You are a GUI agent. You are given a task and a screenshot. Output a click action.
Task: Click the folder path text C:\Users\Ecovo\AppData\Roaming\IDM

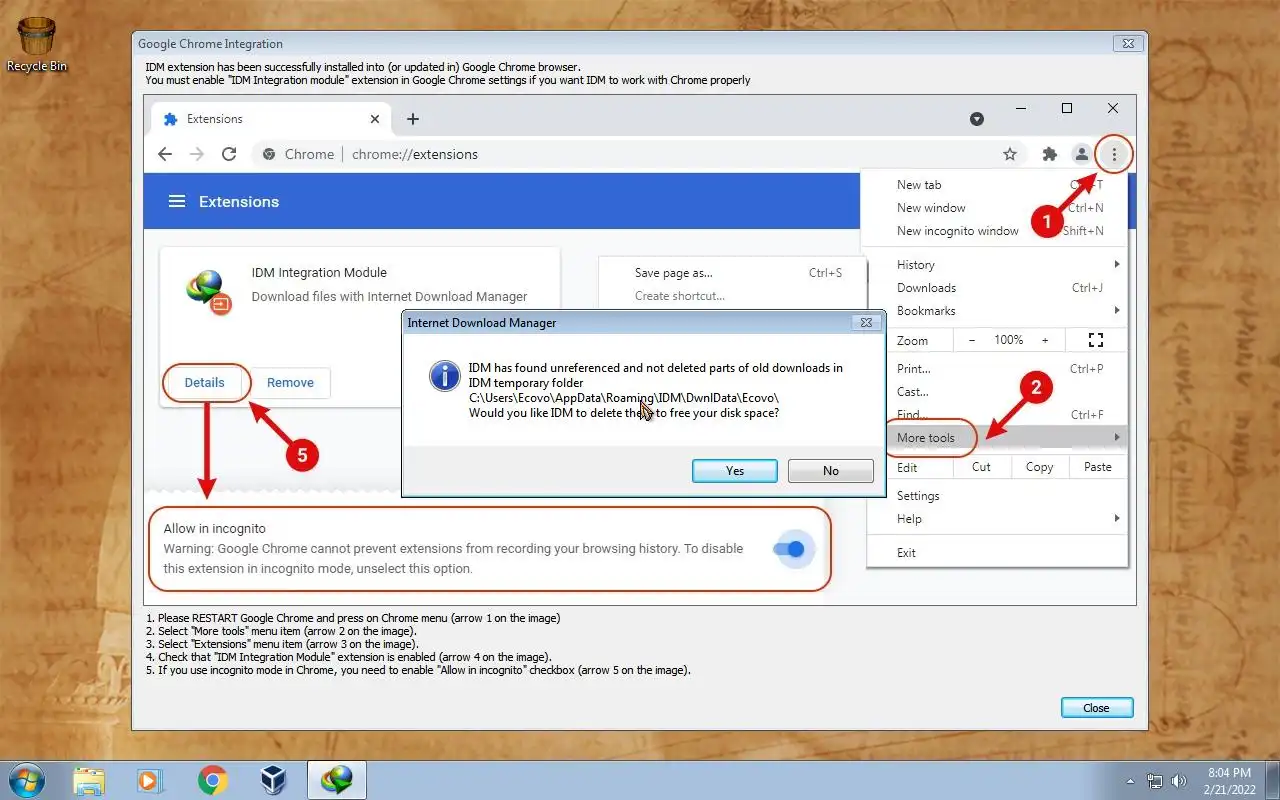pyautogui.click(x=624, y=398)
